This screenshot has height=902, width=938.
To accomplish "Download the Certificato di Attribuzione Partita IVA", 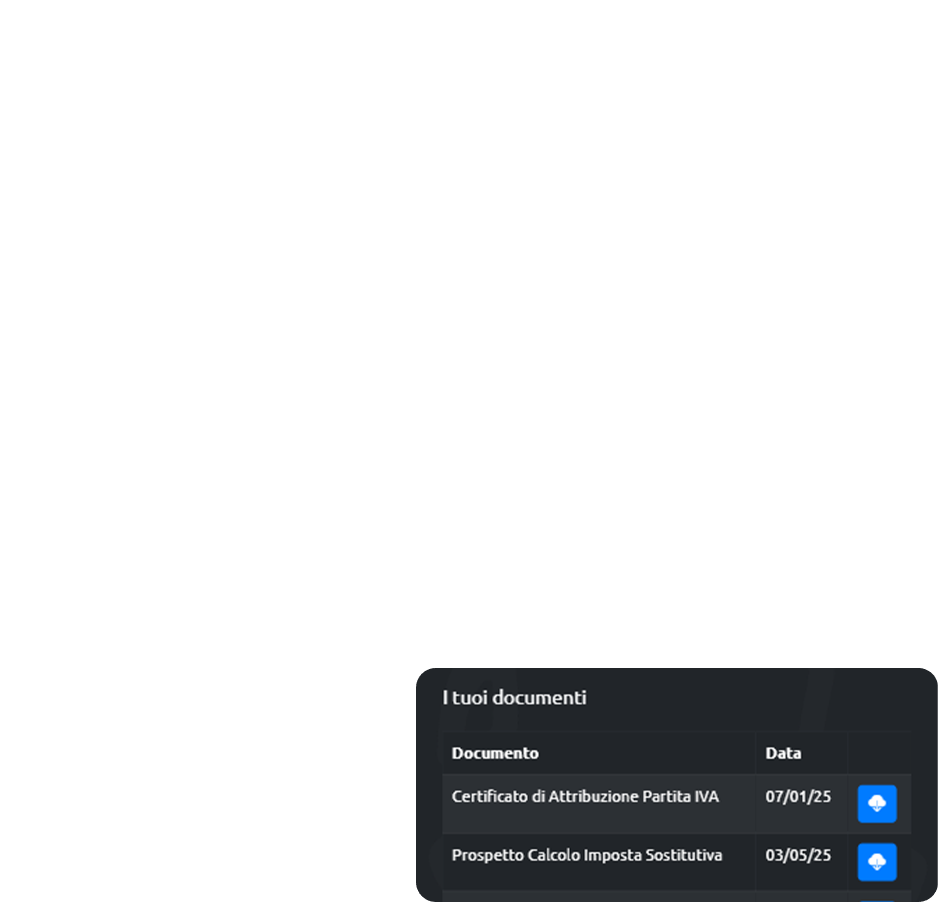I will coord(877,803).
